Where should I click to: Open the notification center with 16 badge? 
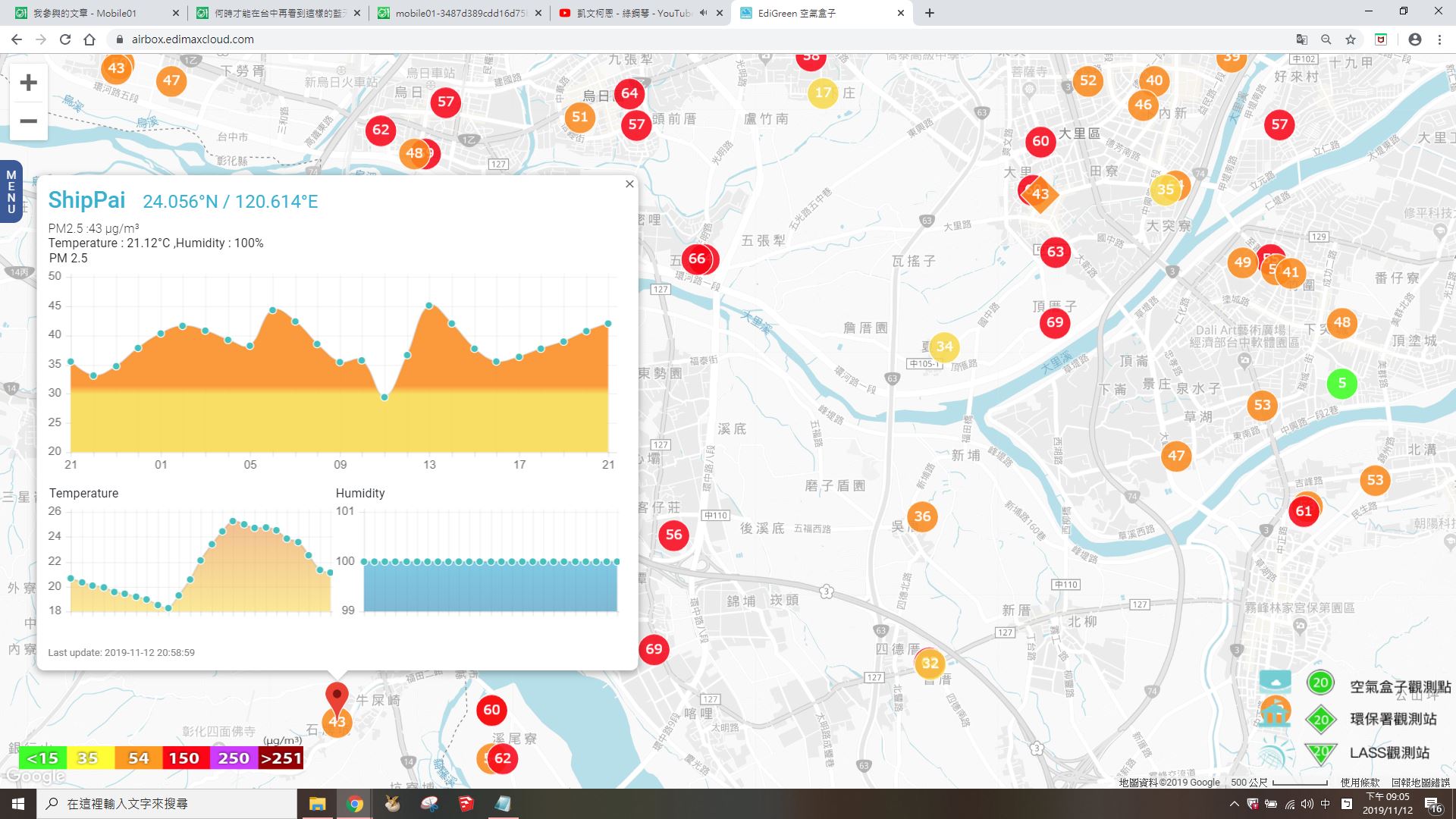pyautogui.click(x=1432, y=805)
